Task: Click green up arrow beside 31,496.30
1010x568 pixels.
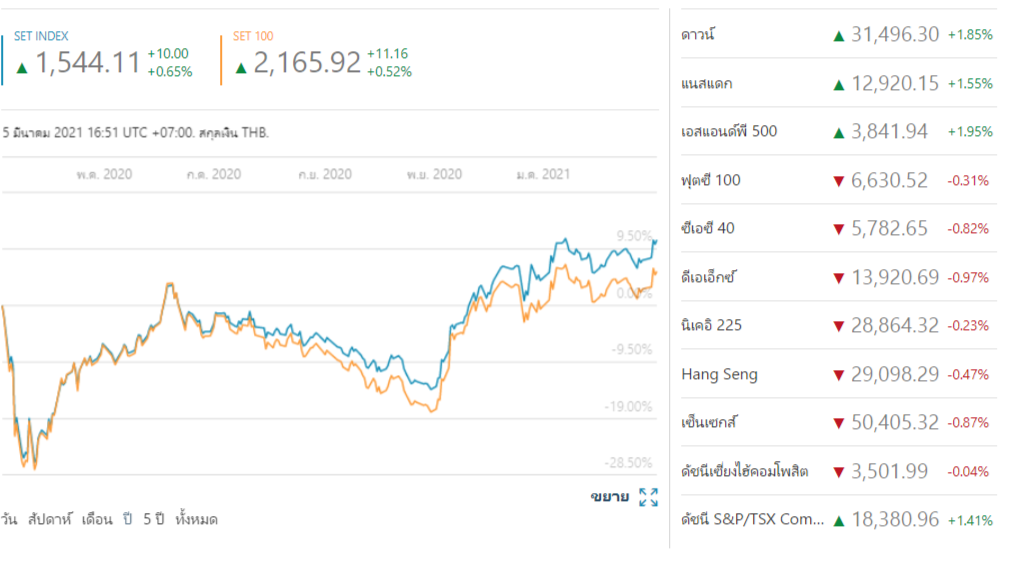Action: [839, 35]
